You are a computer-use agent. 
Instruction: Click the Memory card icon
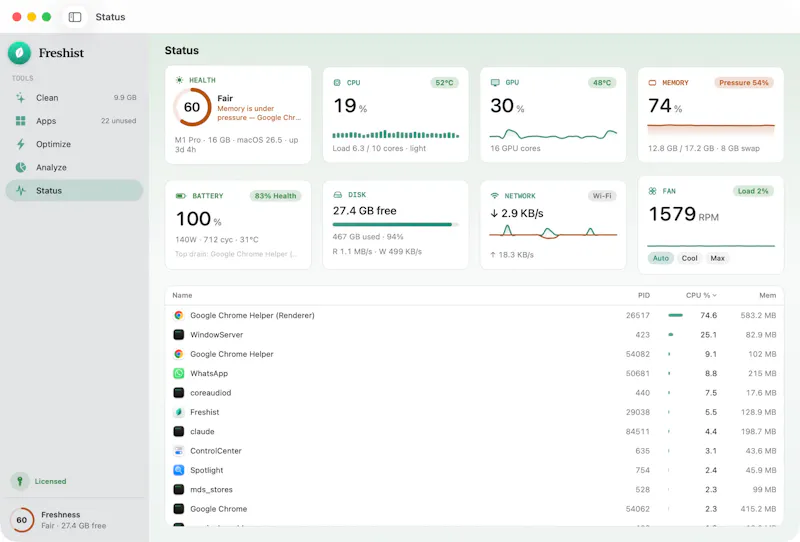(652, 83)
